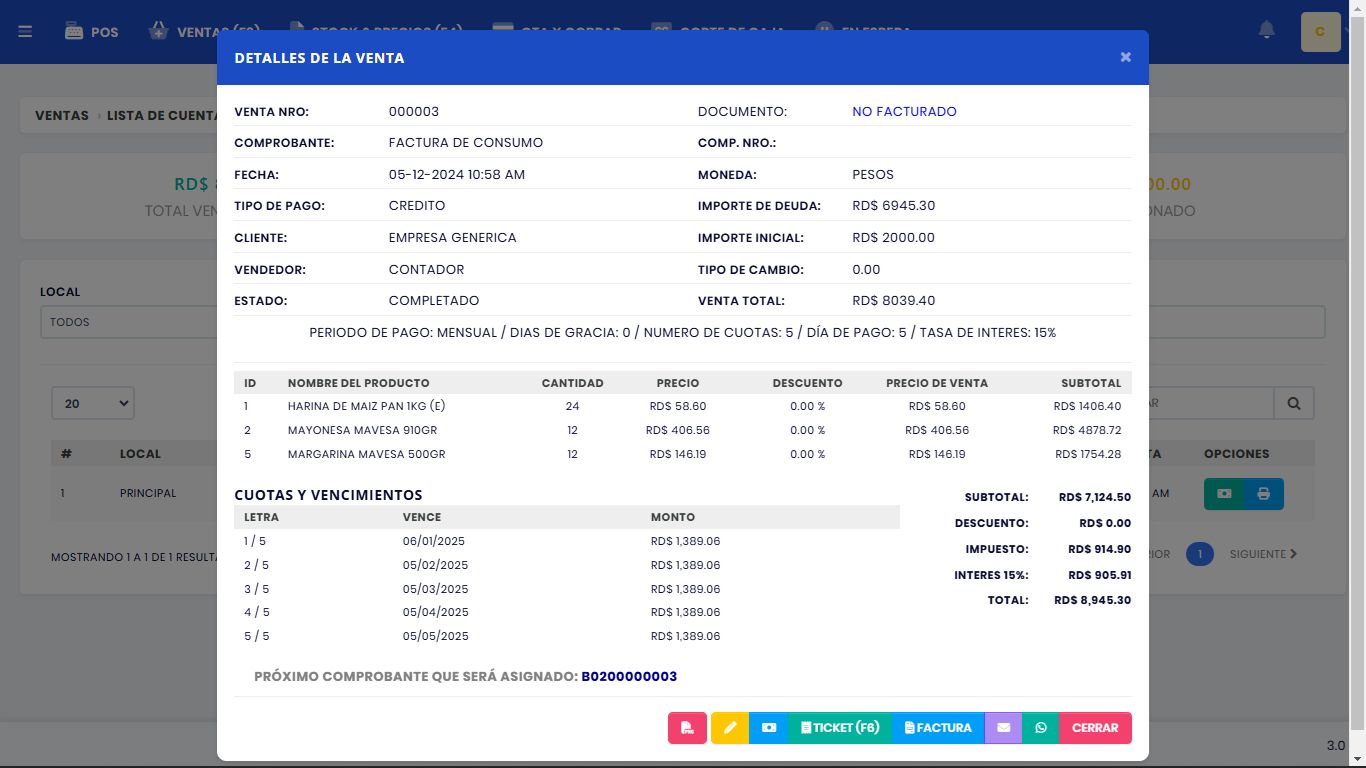
Task: Open the rows-per-page dropdown showing 20
Action: [93, 403]
